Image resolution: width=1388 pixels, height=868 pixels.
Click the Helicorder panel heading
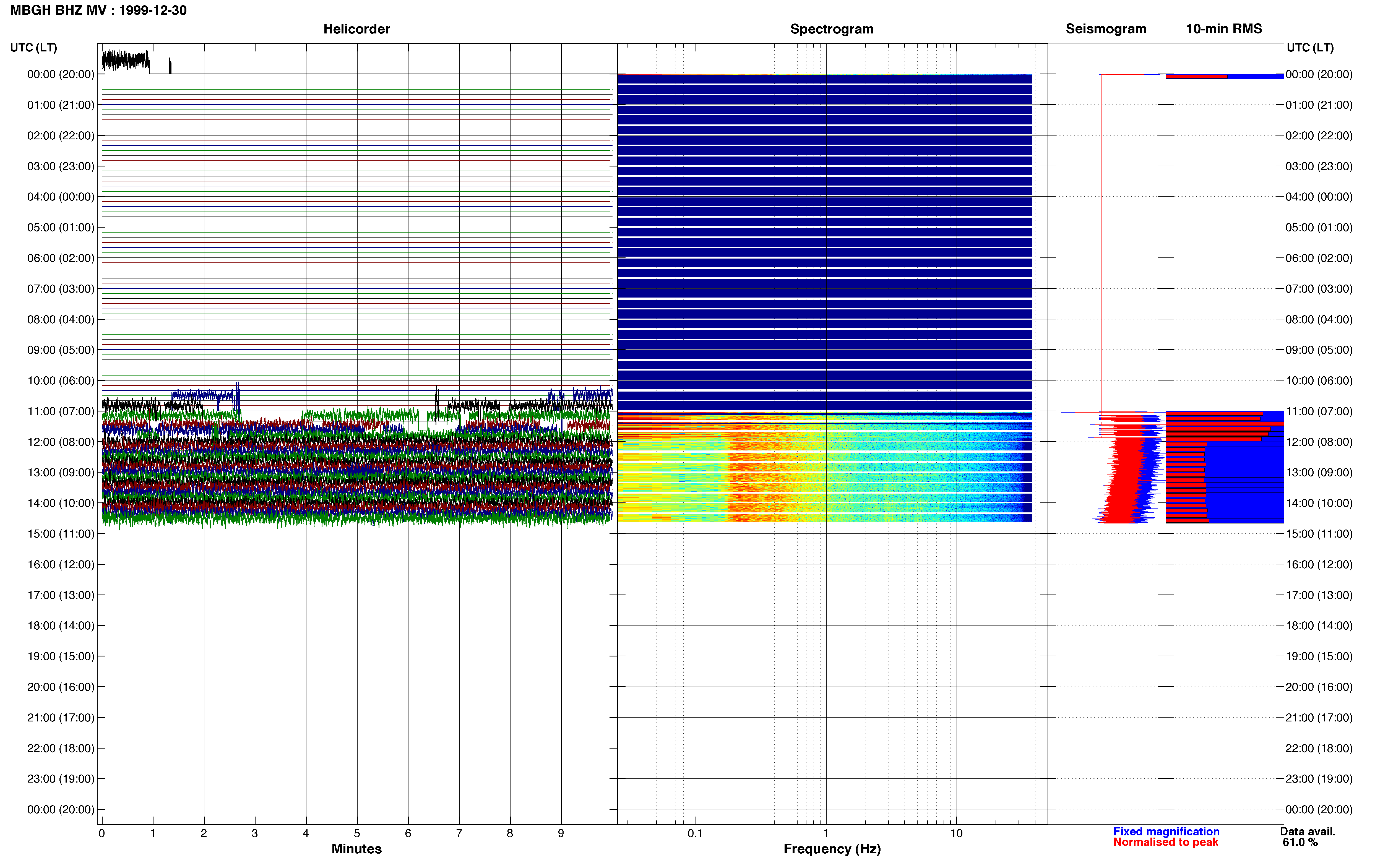tap(356, 29)
